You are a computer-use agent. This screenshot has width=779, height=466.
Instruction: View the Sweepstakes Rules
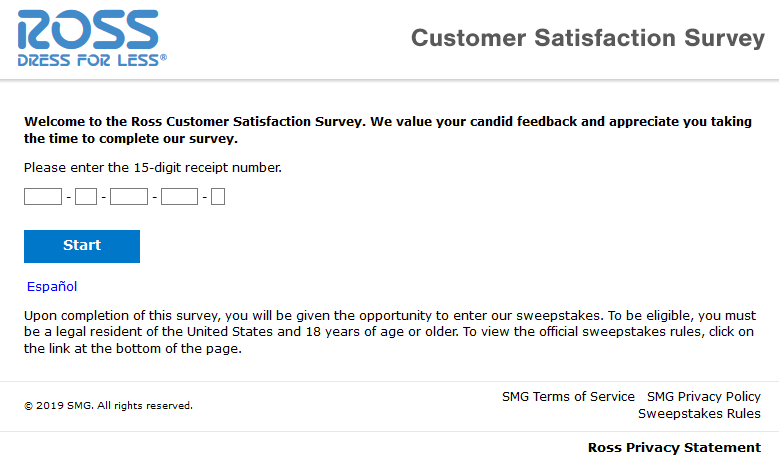coord(699,413)
